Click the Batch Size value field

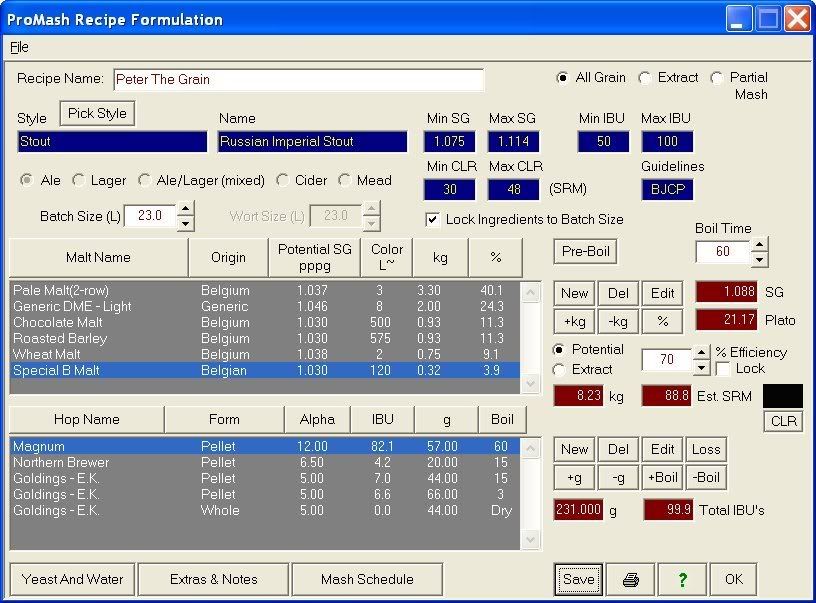(150, 216)
